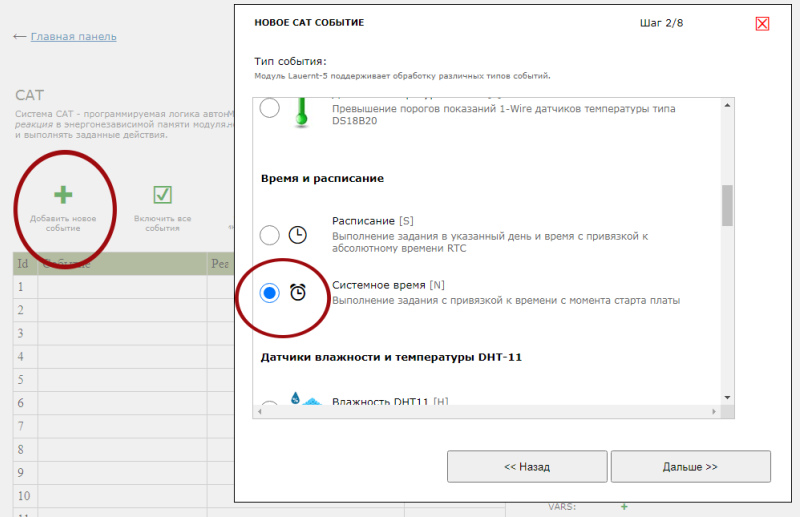Click the CAT page heading
Image resolution: width=800 pixels, height=517 pixels.
tap(30, 95)
